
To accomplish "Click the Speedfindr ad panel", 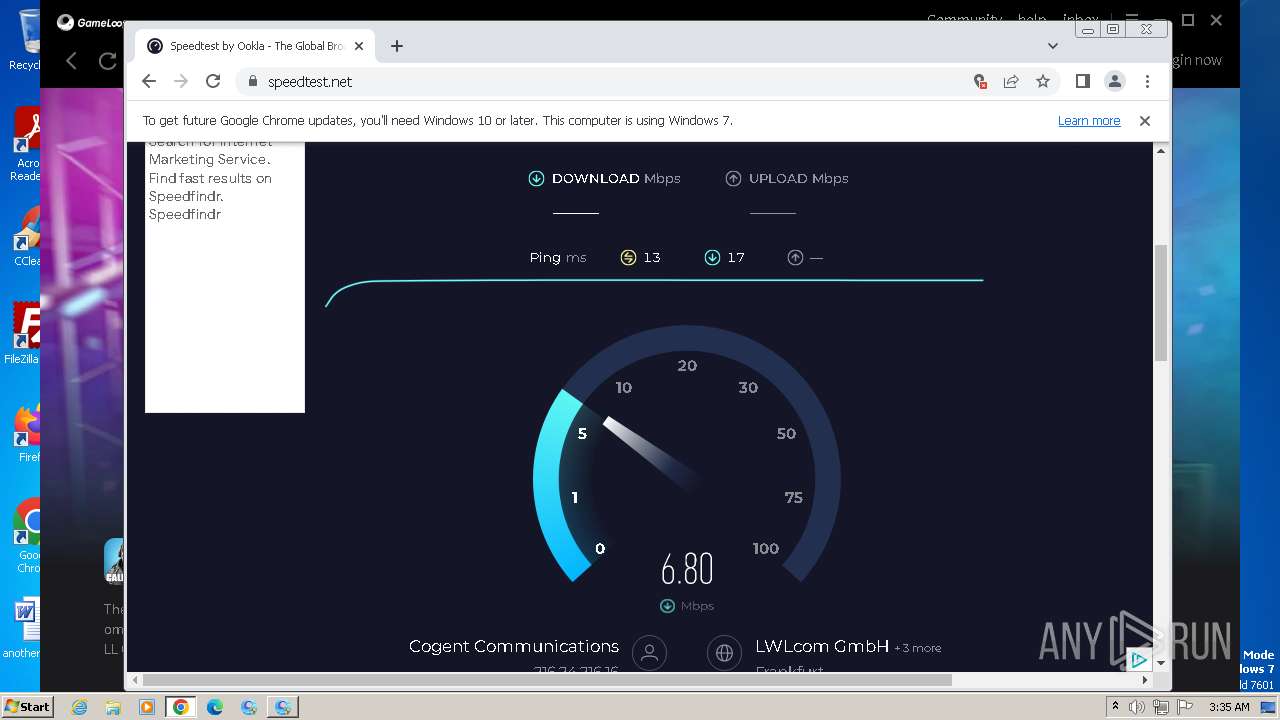I will tap(225, 277).
